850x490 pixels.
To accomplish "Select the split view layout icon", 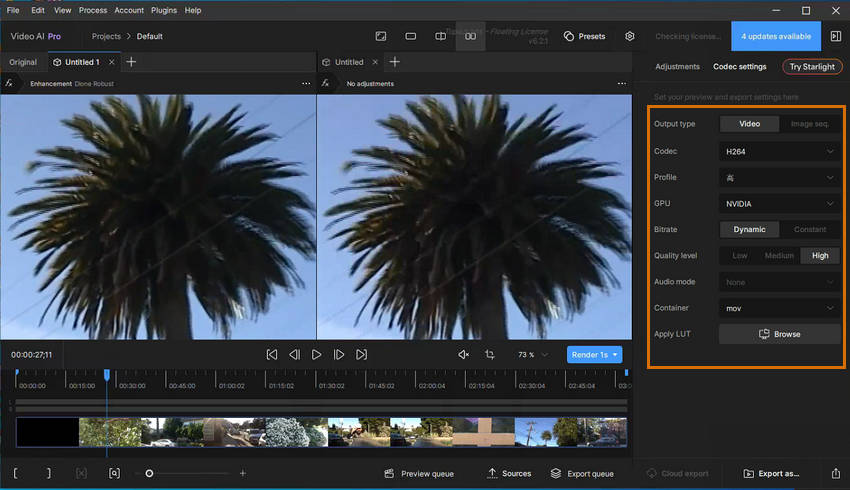I will point(441,36).
